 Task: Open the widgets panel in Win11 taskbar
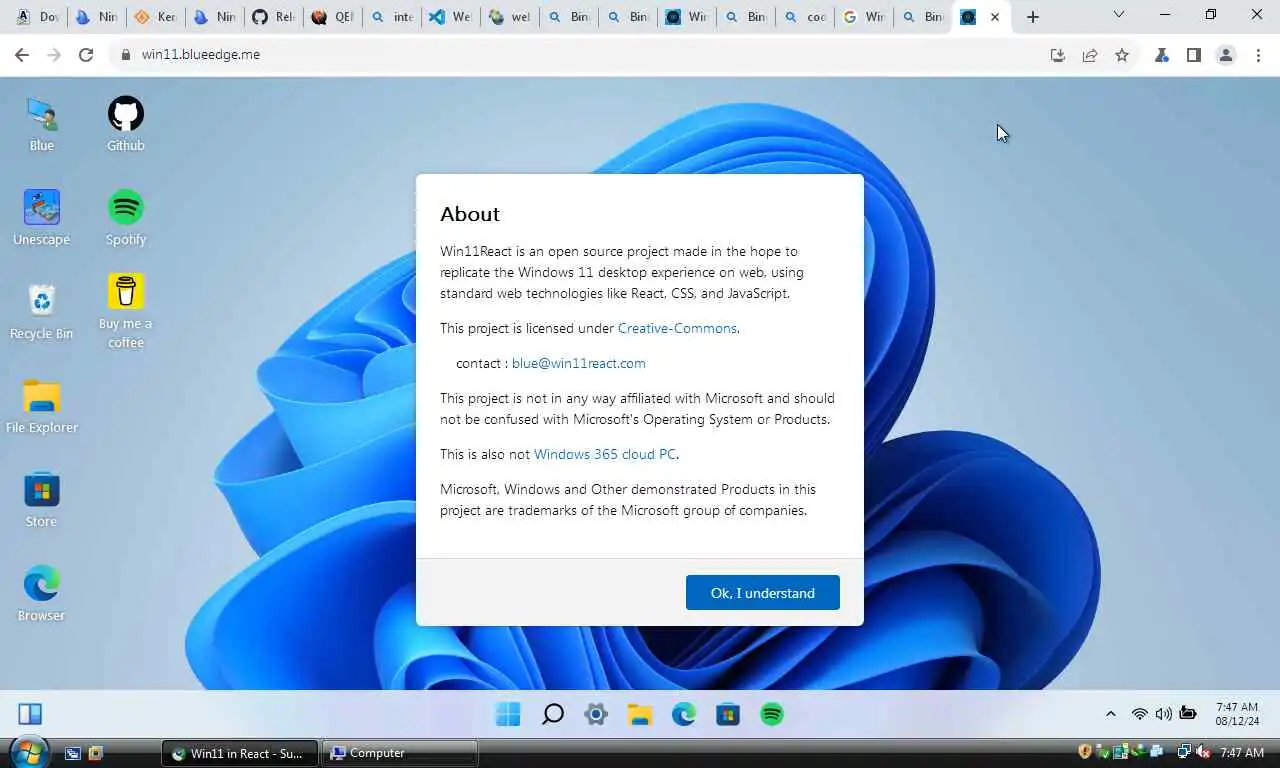click(30, 714)
